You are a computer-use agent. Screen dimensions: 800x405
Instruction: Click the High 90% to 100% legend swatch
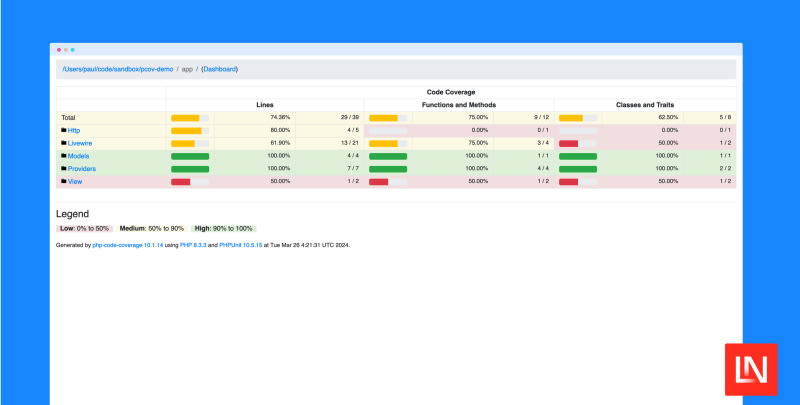(x=224, y=229)
